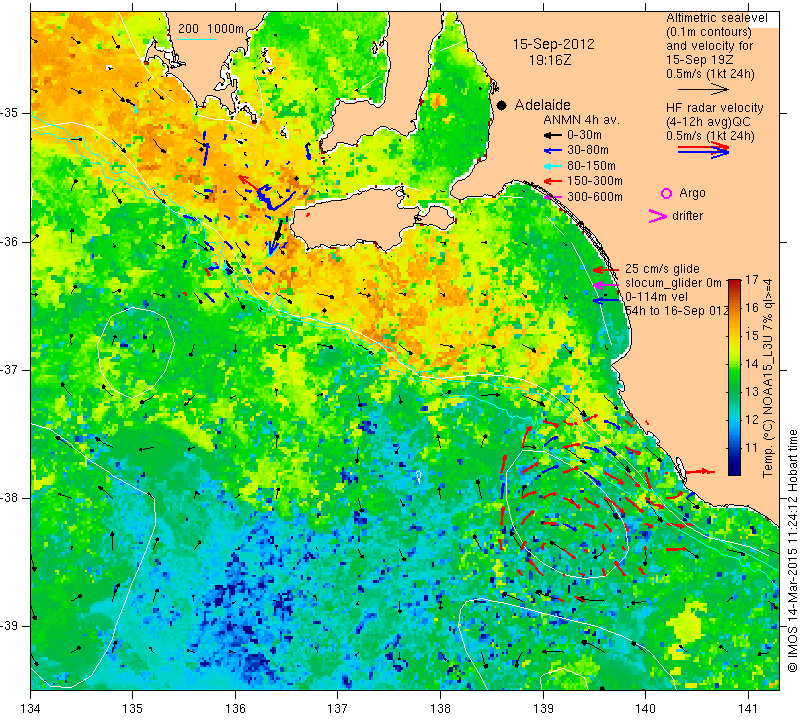Click the black Adelaide city dot
The width and height of the screenshot is (800, 720).
click(502, 105)
